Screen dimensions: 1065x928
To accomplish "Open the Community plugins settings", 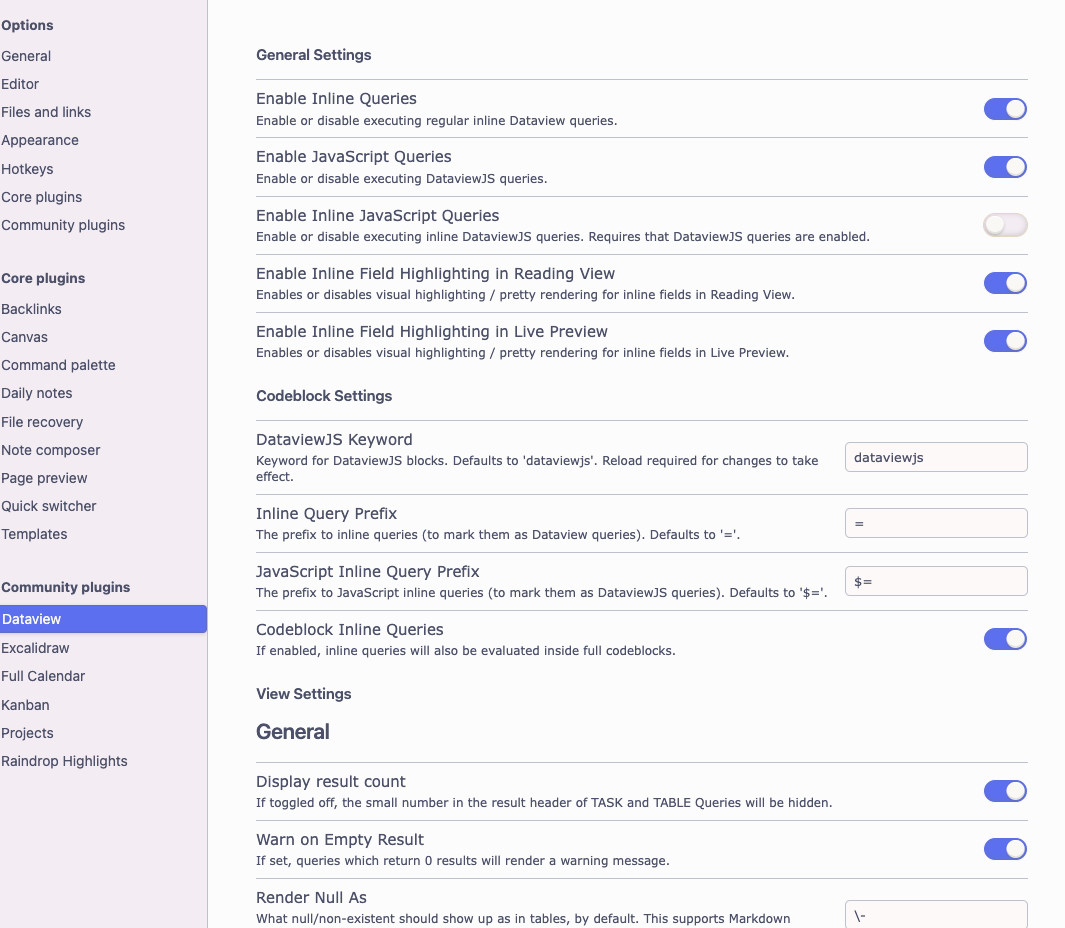I will (x=63, y=225).
